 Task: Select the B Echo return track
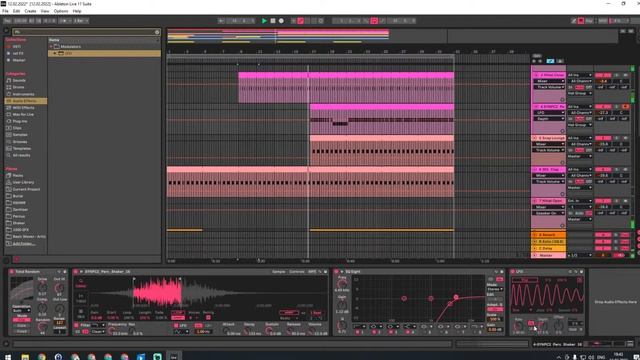click(549, 242)
